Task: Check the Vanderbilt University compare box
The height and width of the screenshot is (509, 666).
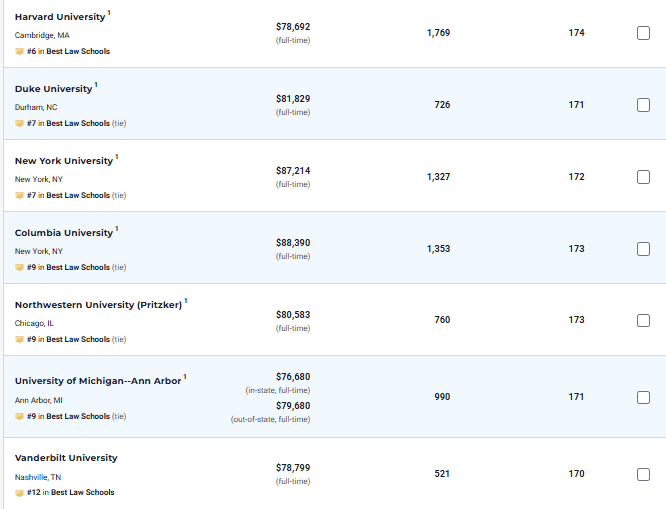Action: click(644, 474)
